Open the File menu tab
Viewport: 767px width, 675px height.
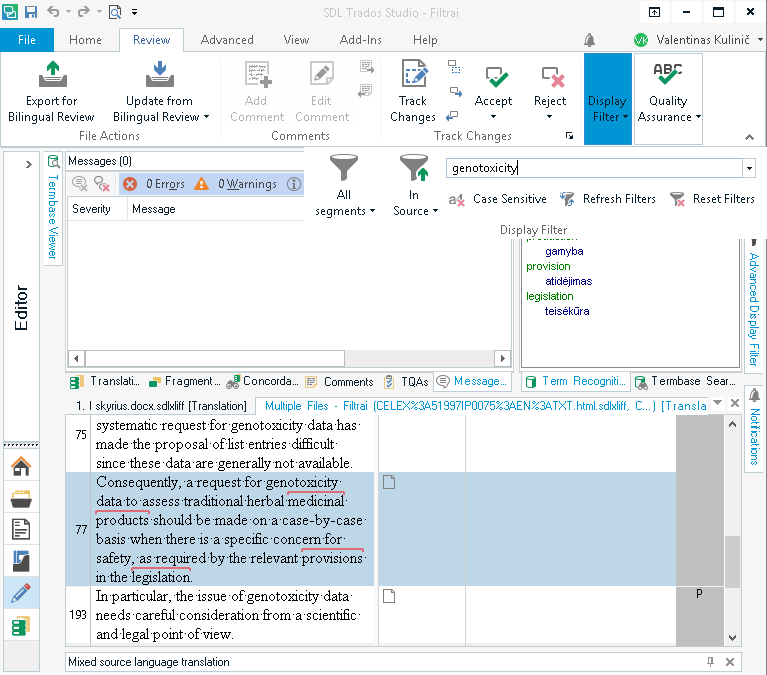point(27,40)
